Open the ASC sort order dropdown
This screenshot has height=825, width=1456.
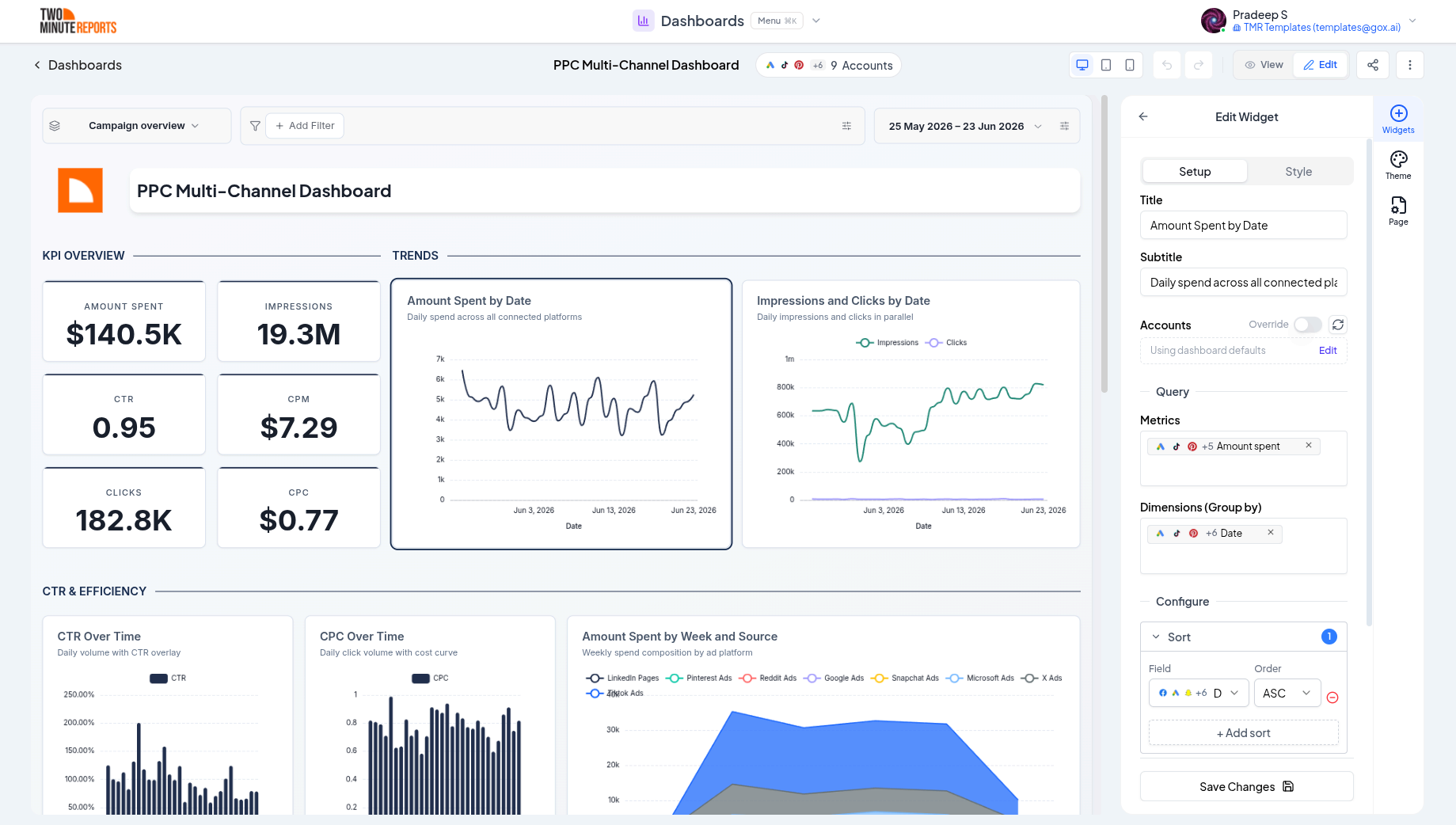[x=1287, y=693]
